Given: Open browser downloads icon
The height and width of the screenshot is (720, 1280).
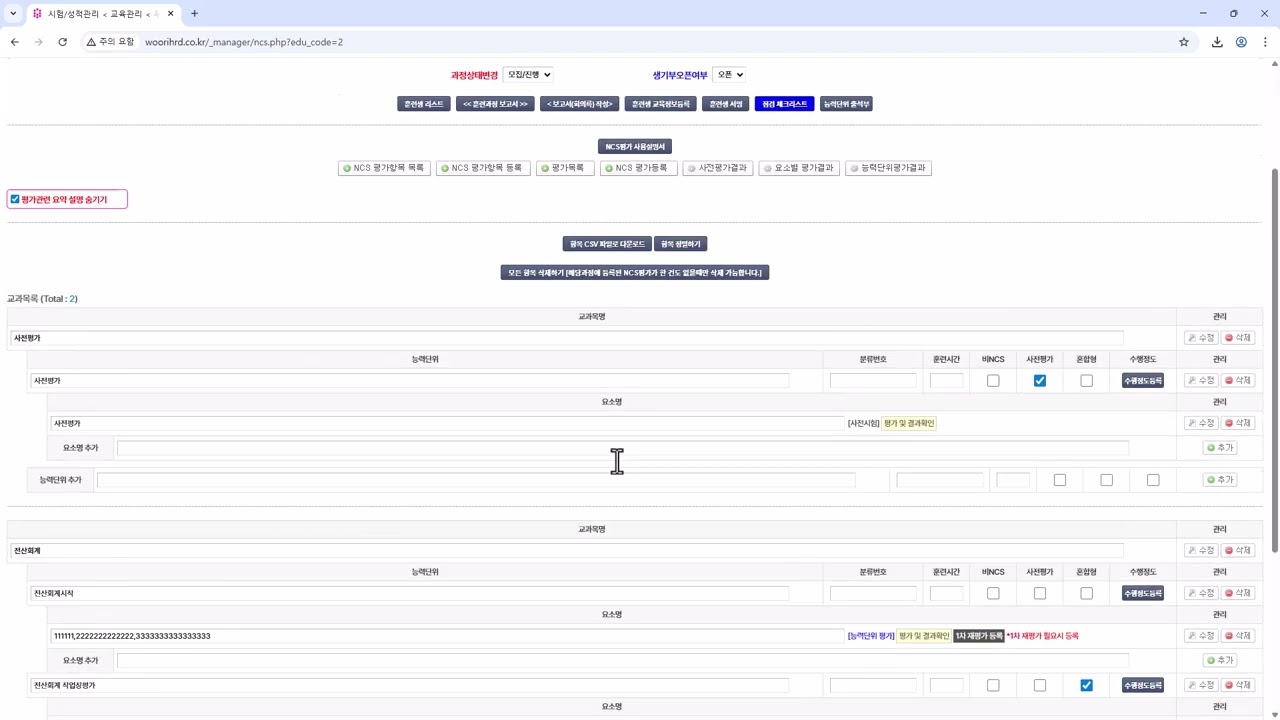Looking at the screenshot, I should point(1217,42).
